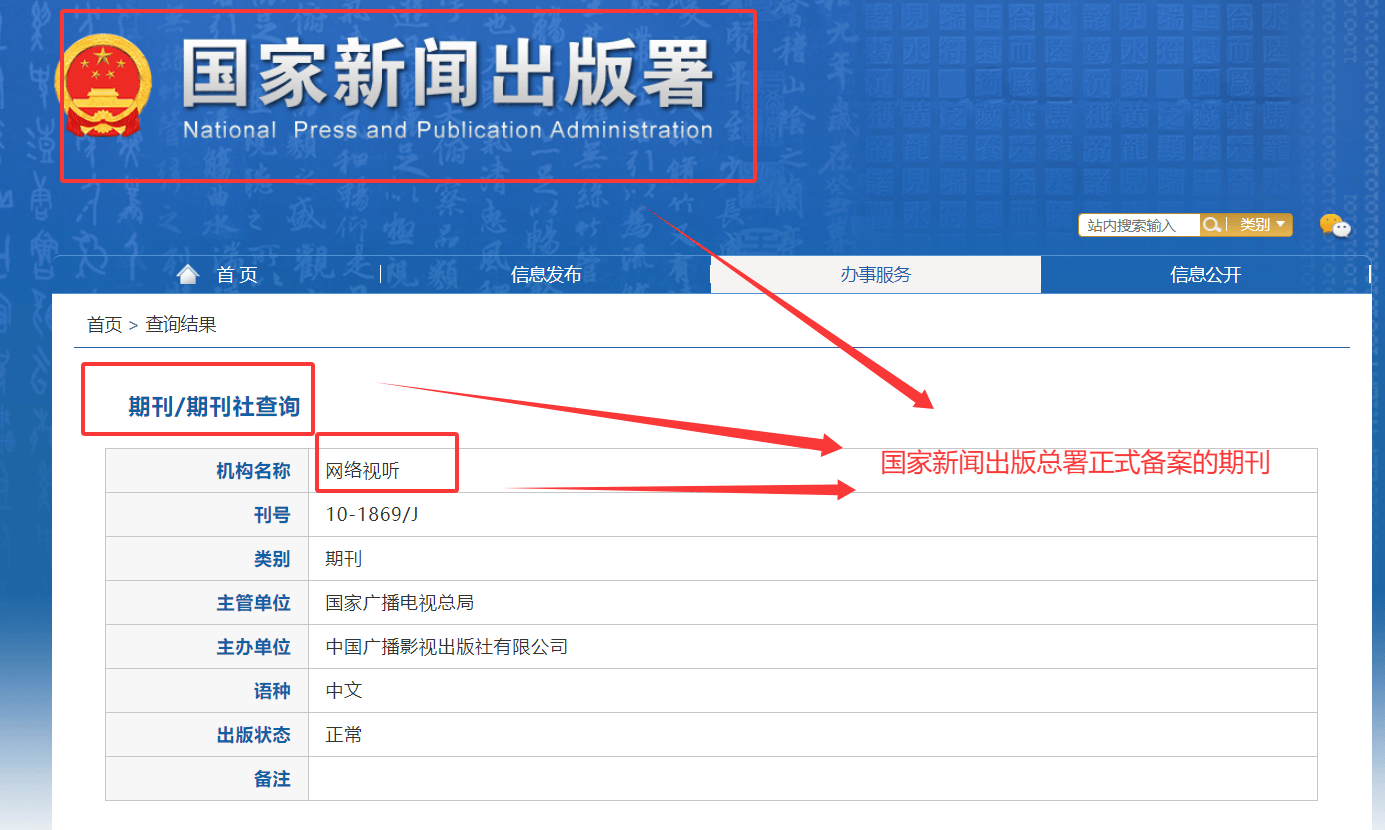
Task: Click the 刊号 row label
Action: coord(272,515)
